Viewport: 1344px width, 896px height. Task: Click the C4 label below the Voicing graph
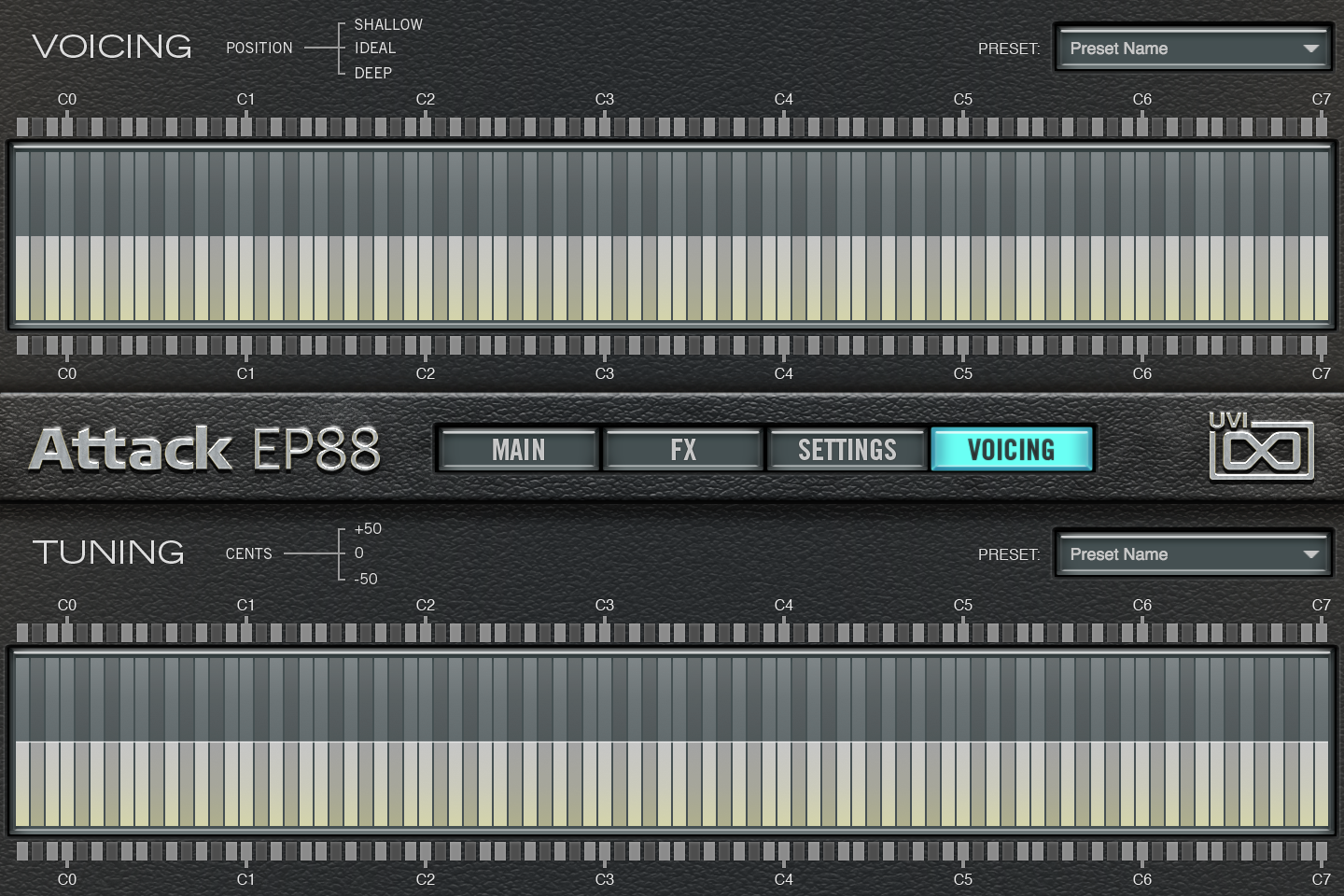click(x=784, y=373)
